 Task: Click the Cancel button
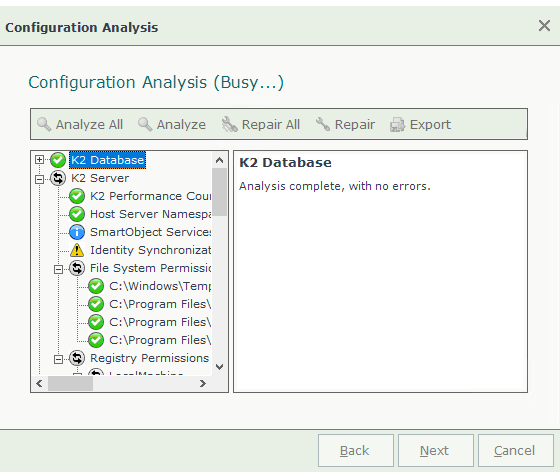[x=516, y=450]
